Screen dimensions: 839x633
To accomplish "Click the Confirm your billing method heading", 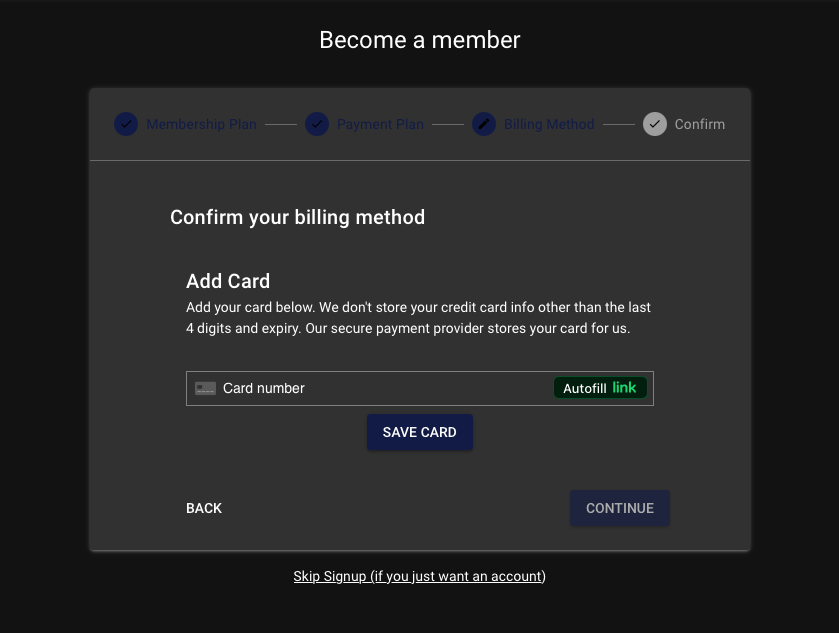I will coord(297,217).
